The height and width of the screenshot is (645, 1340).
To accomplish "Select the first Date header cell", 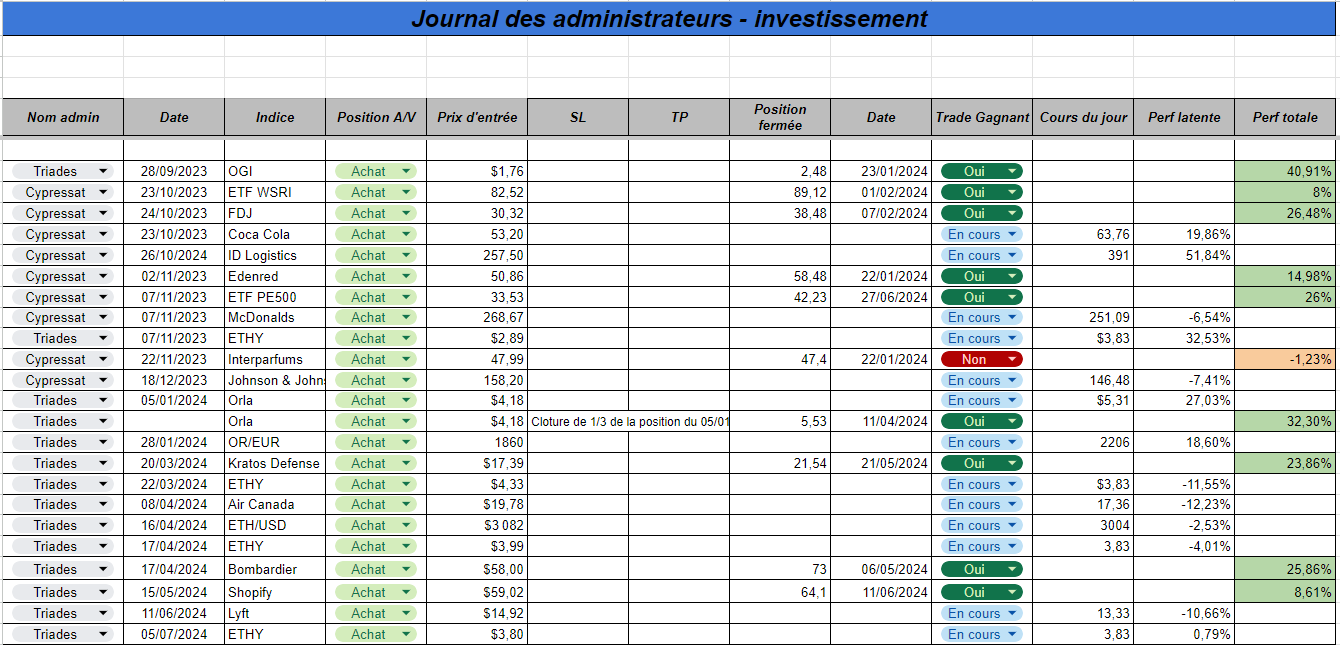I will coord(174,117).
